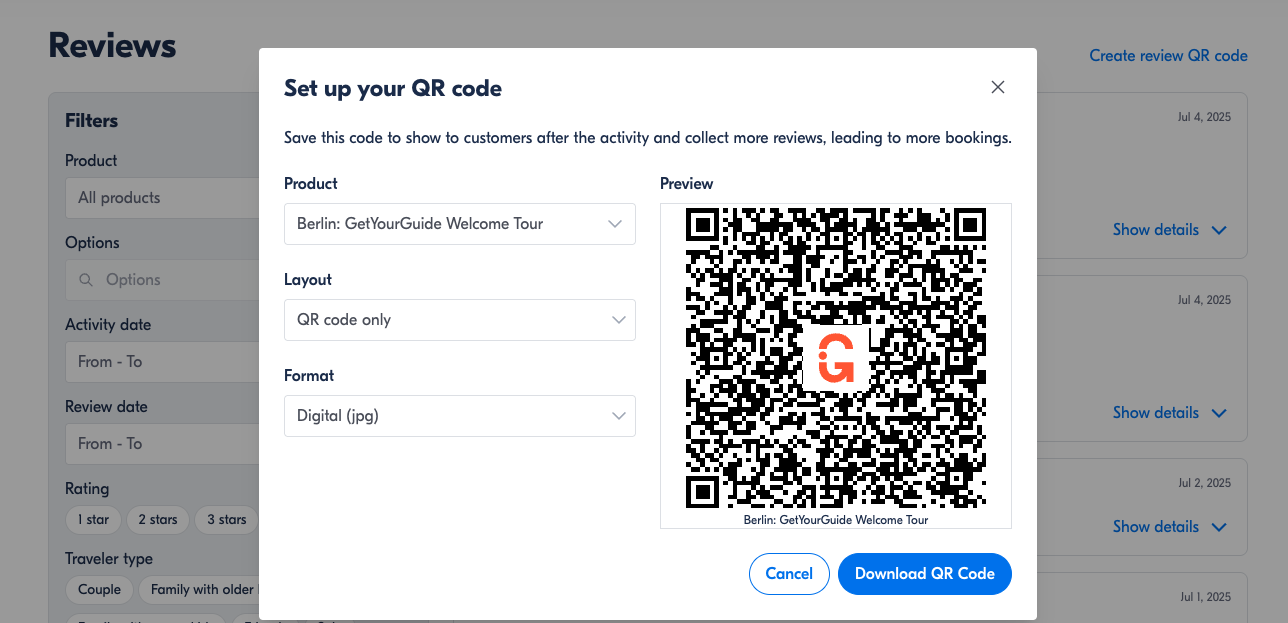Click the Activity date From - To field
1288x623 pixels.
(x=162, y=362)
